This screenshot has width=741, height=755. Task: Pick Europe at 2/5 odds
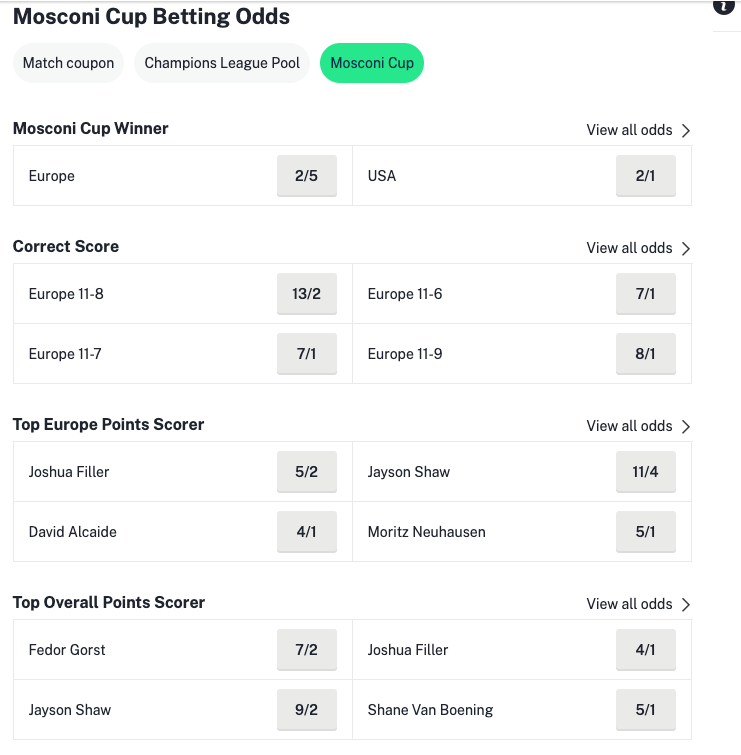point(306,176)
